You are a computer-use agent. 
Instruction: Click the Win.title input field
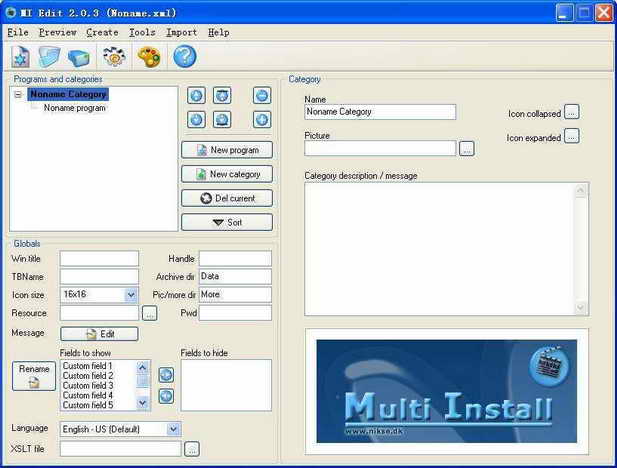tap(99, 259)
